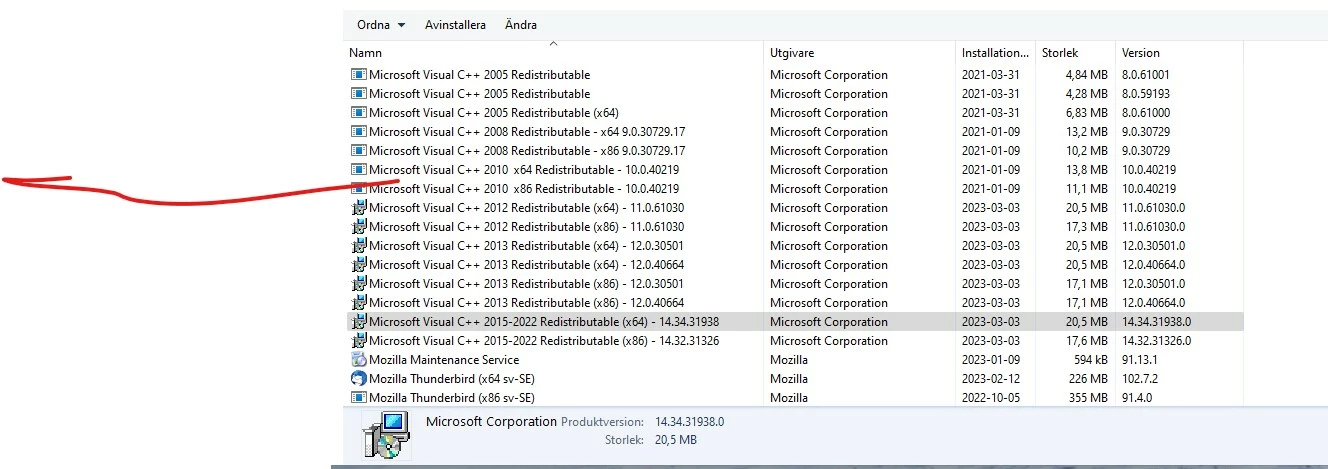
Task: Click icon of Visual C++ 2005 Redistributable 8.0.61001
Action: click(359, 75)
